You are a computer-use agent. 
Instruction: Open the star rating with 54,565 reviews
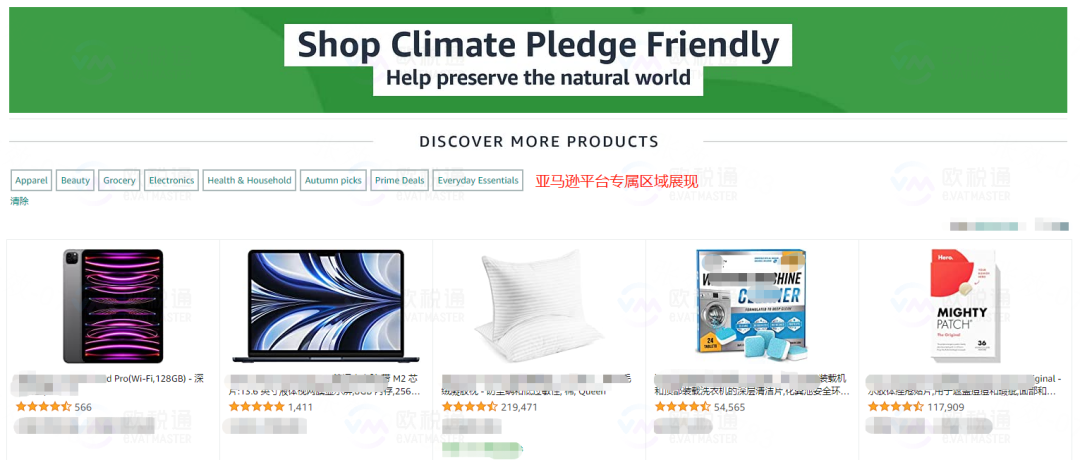(x=683, y=407)
